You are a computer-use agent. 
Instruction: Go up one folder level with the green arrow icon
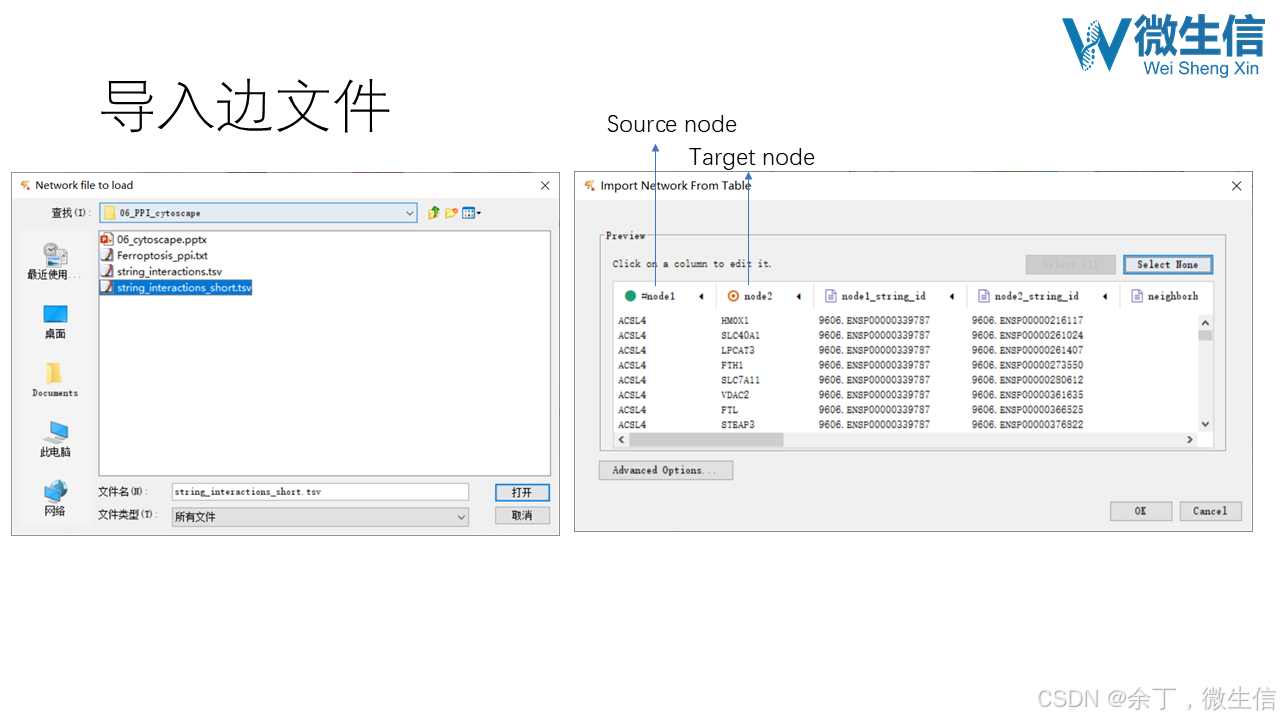coord(433,212)
